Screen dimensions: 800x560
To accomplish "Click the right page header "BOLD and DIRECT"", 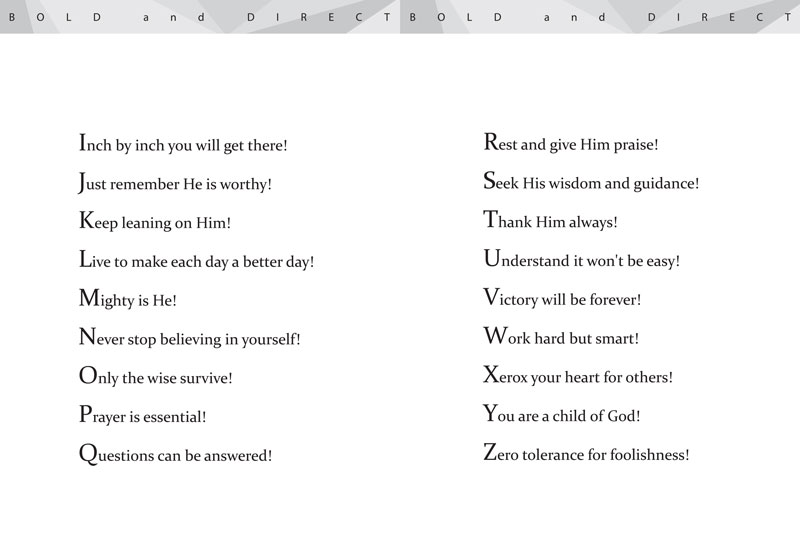I will (601, 17).
